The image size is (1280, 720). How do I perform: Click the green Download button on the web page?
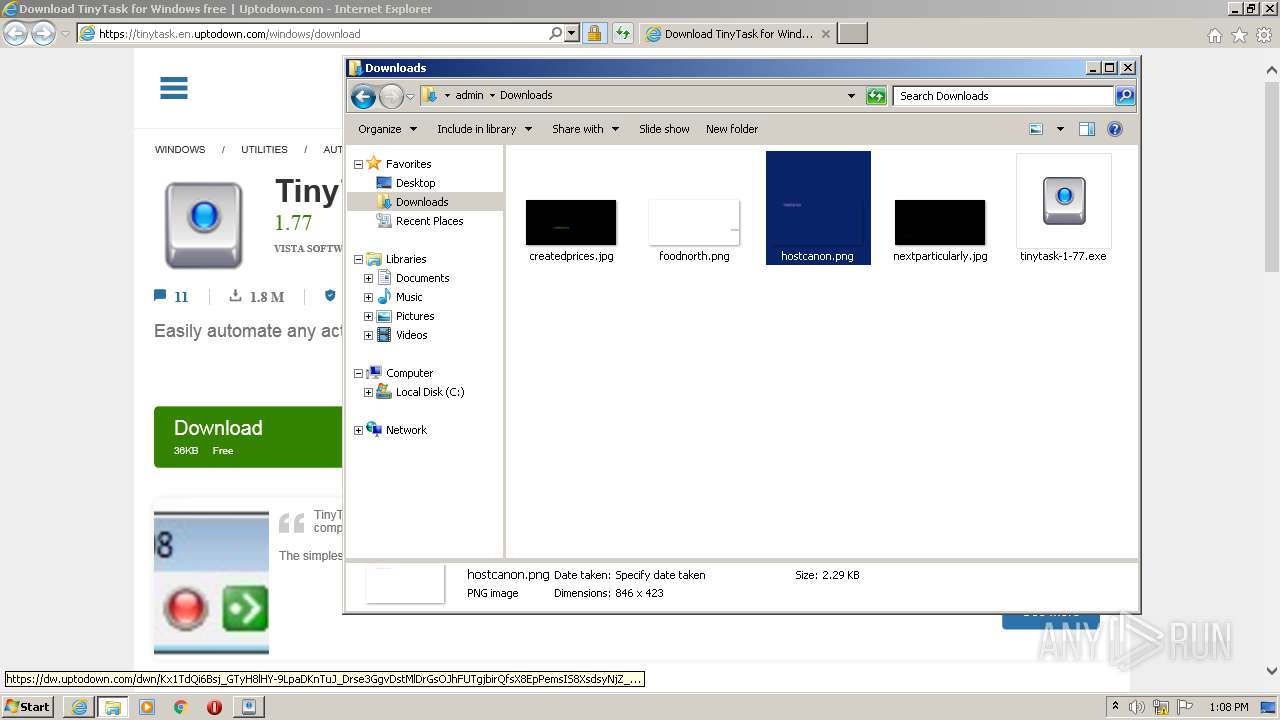click(x=248, y=437)
